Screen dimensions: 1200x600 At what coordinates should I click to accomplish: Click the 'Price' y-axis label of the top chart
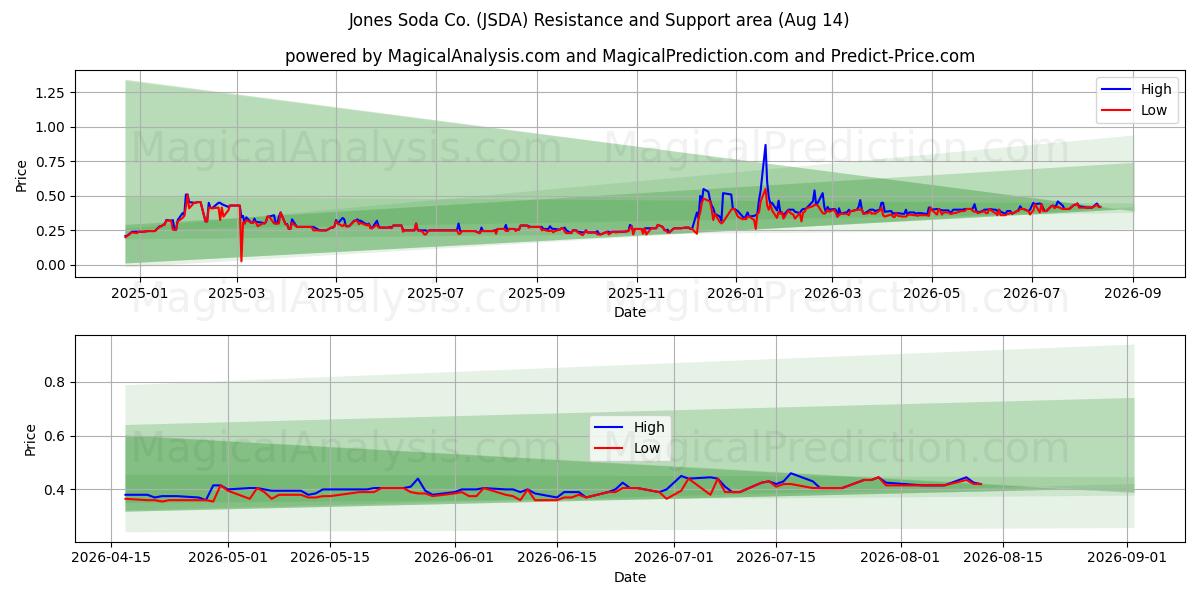coord(22,175)
